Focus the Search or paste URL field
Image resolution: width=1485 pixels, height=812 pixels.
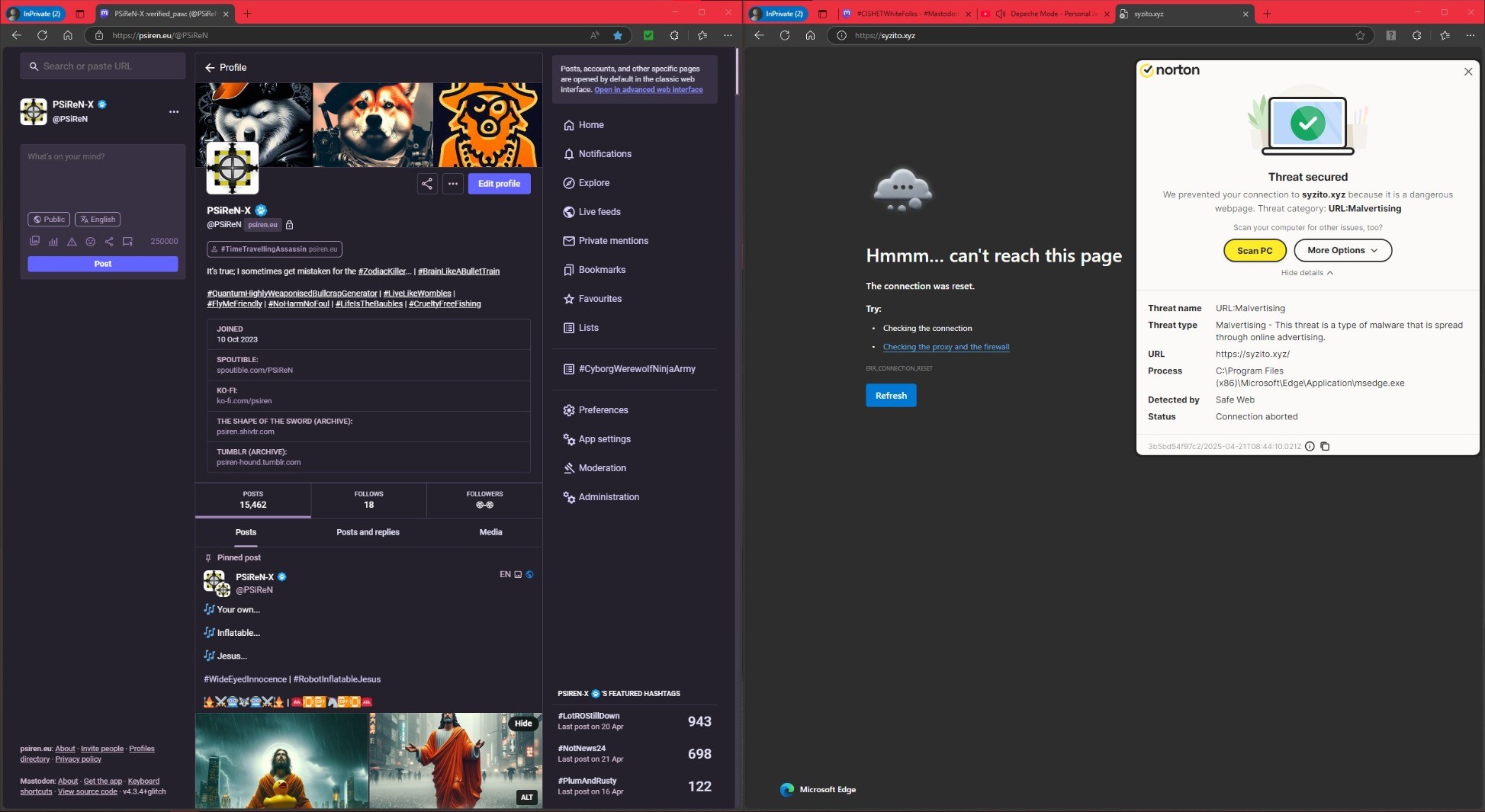[103, 66]
